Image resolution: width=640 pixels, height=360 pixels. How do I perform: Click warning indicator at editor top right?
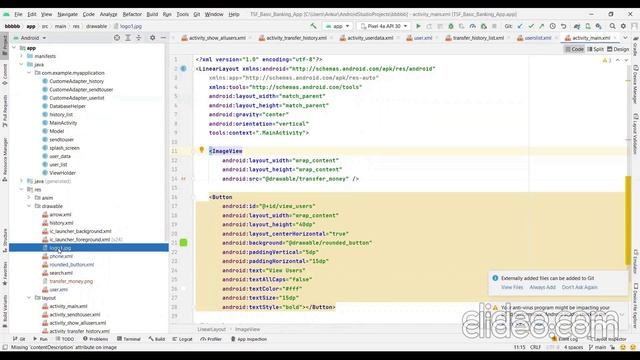pyautogui.click(x=607, y=60)
